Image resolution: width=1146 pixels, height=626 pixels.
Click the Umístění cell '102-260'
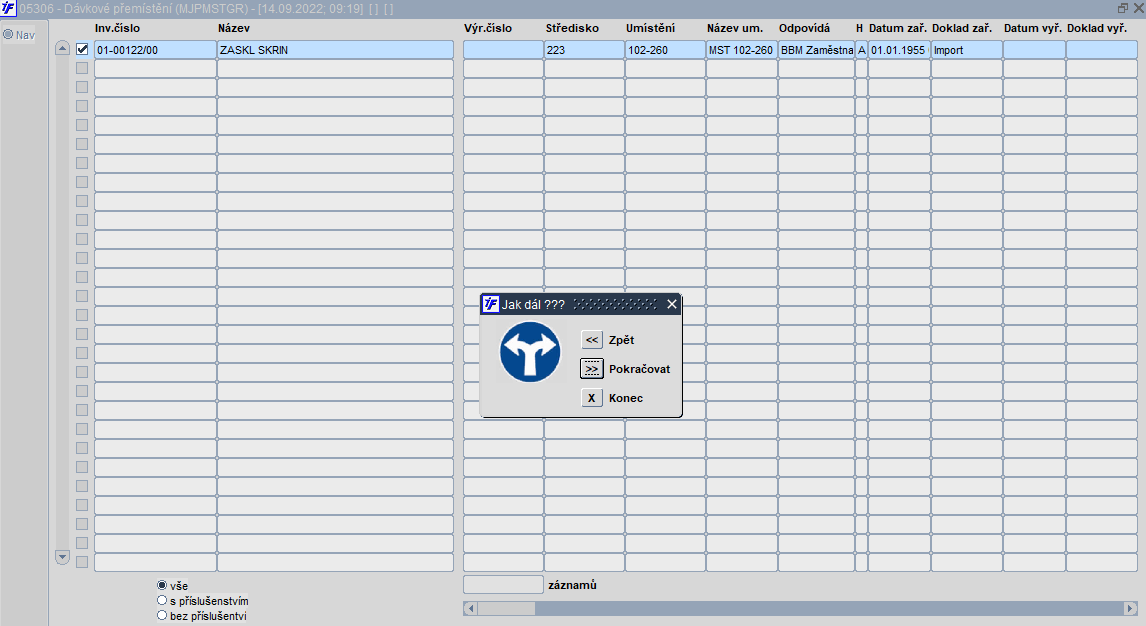(x=665, y=50)
